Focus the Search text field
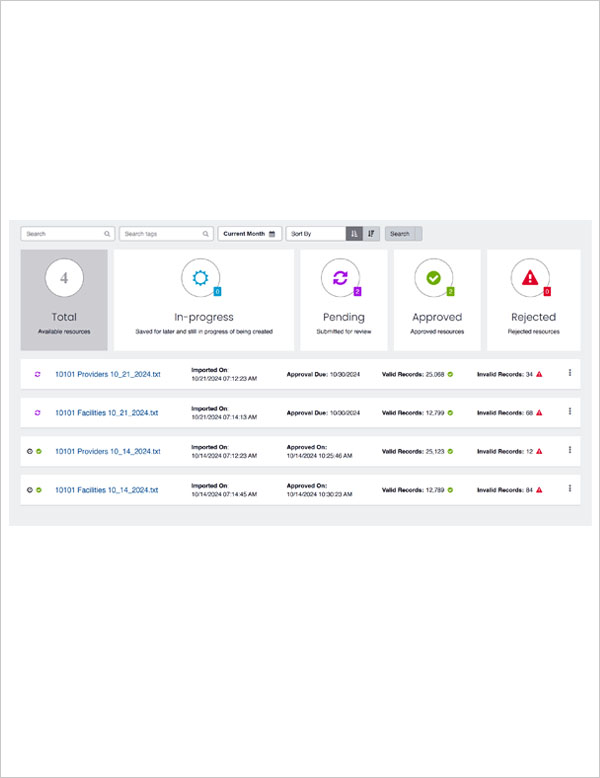600x778 pixels. [x=67, y=234]
